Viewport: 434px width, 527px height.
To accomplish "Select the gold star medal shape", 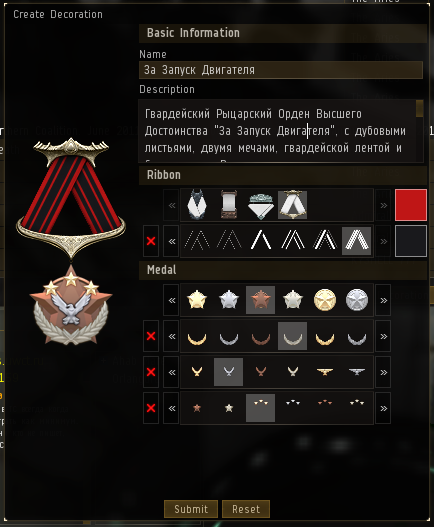I will point(197,300).
